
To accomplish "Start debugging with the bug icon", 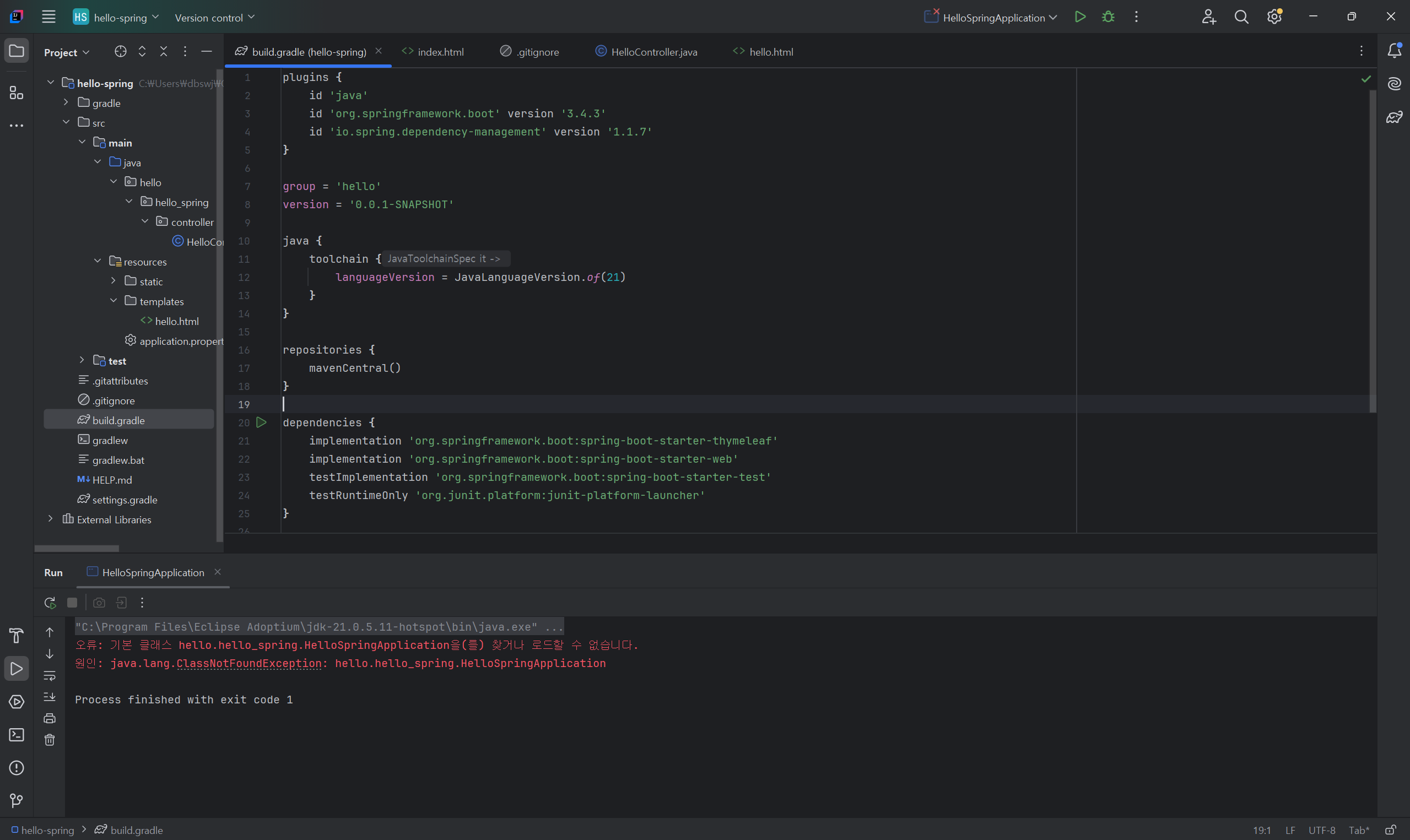I will [x=1108, y=17].
